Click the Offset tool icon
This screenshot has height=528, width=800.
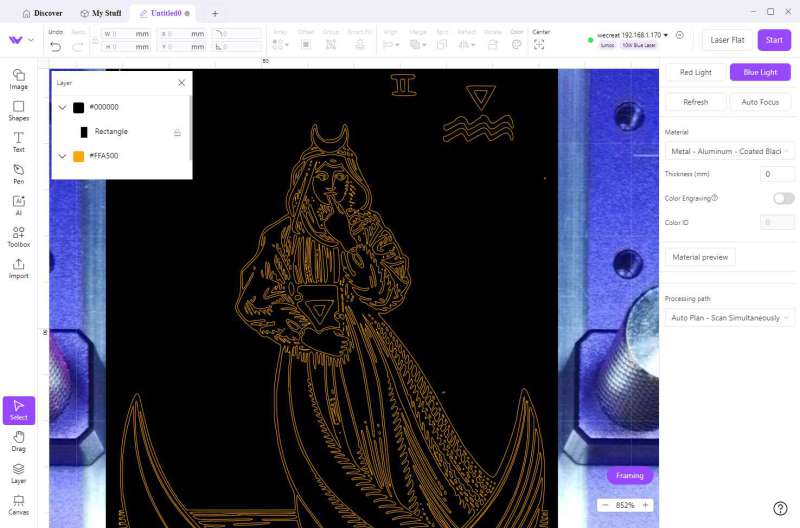click(306, 45)
